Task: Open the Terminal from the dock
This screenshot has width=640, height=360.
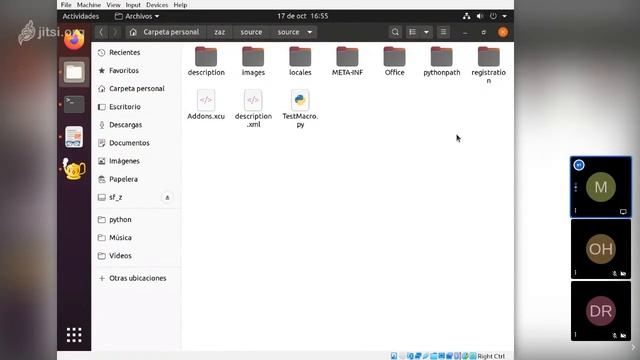Action: point(74,104)
